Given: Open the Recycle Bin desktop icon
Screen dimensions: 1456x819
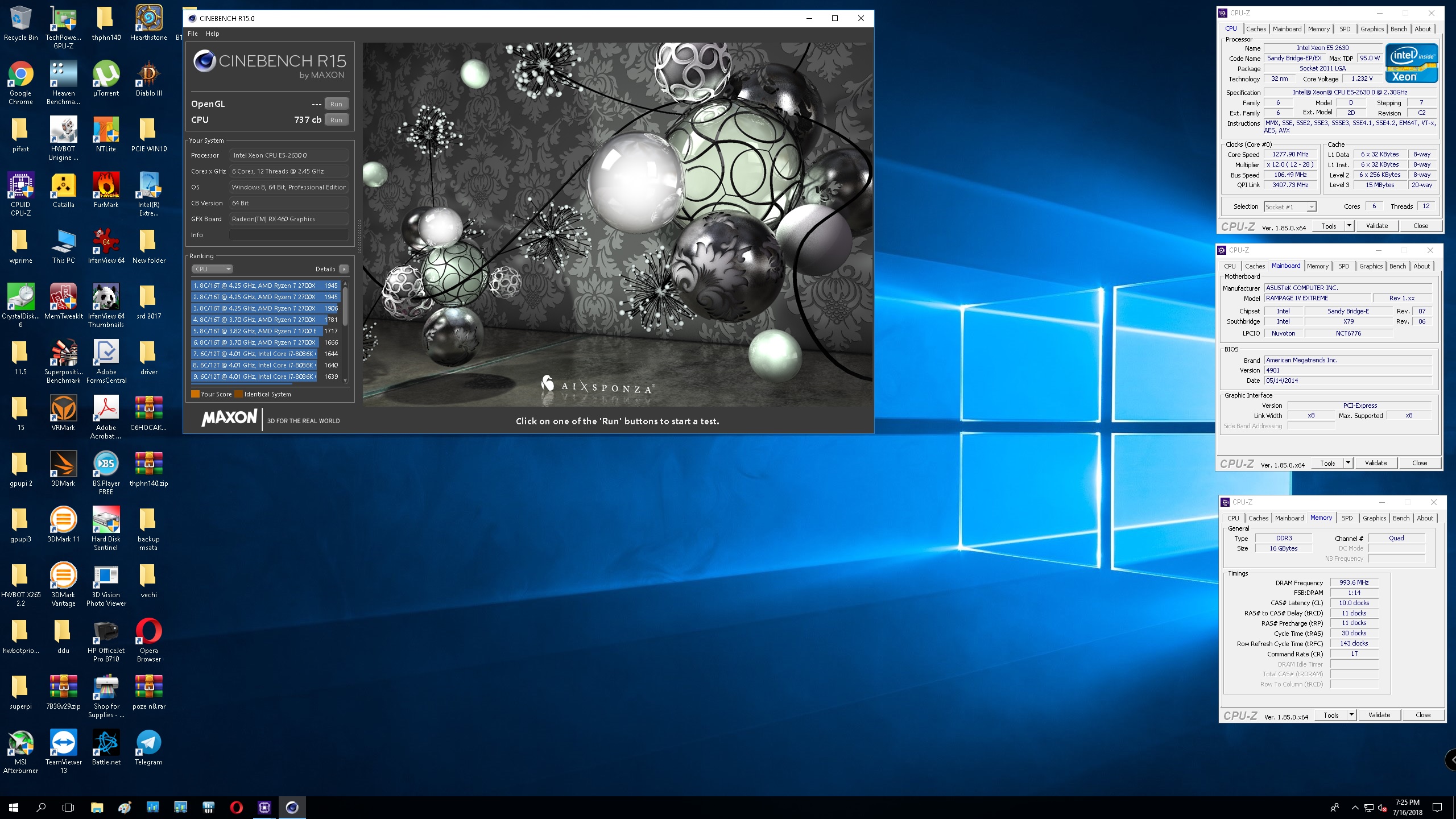Looking at the screenshot, I should (x=20, y=24).
